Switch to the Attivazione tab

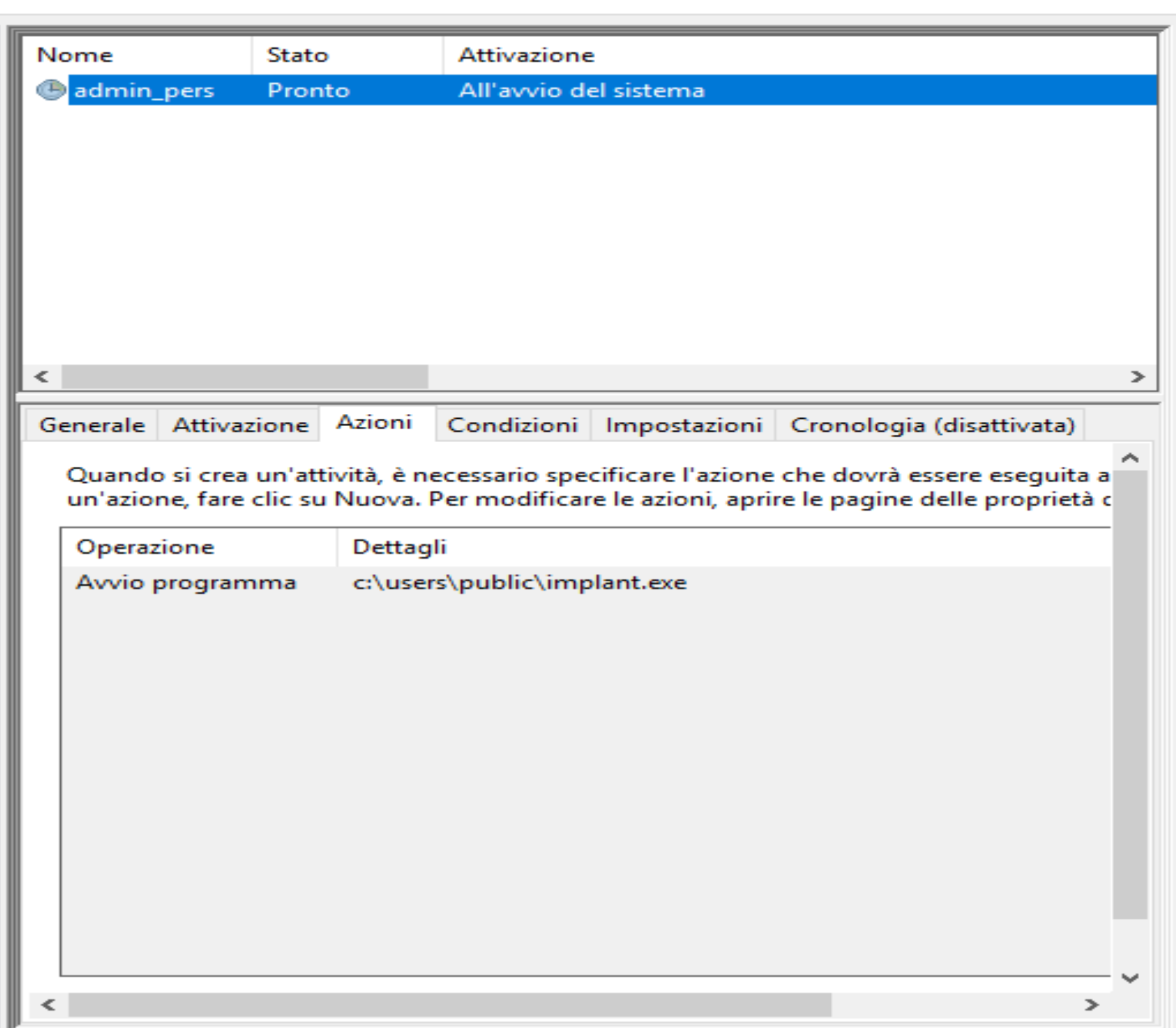tap(240, 425)
